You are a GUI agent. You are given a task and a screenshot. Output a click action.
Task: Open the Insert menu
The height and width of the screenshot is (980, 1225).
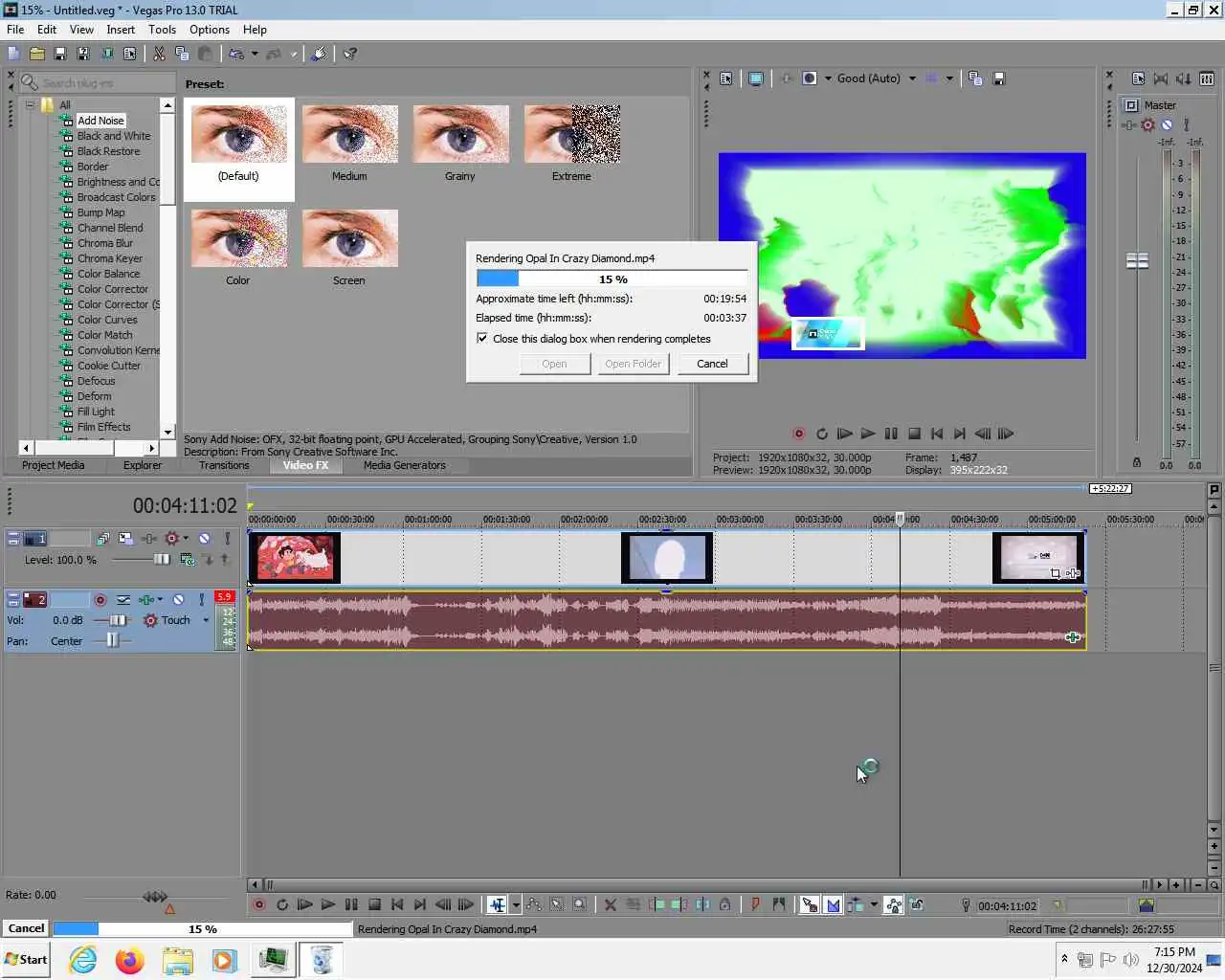click(121, 30)
